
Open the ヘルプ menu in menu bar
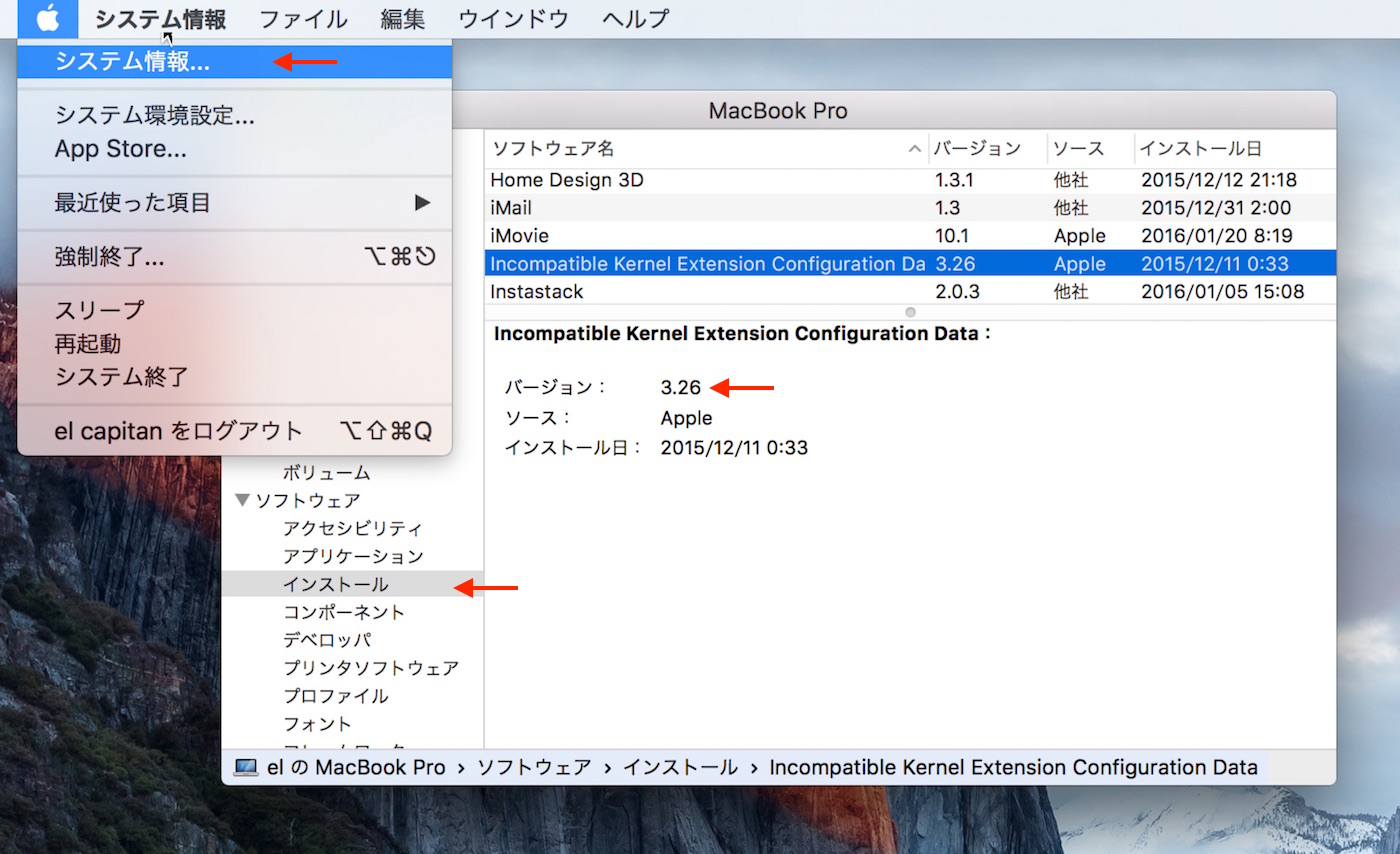(x=636, y=18)
